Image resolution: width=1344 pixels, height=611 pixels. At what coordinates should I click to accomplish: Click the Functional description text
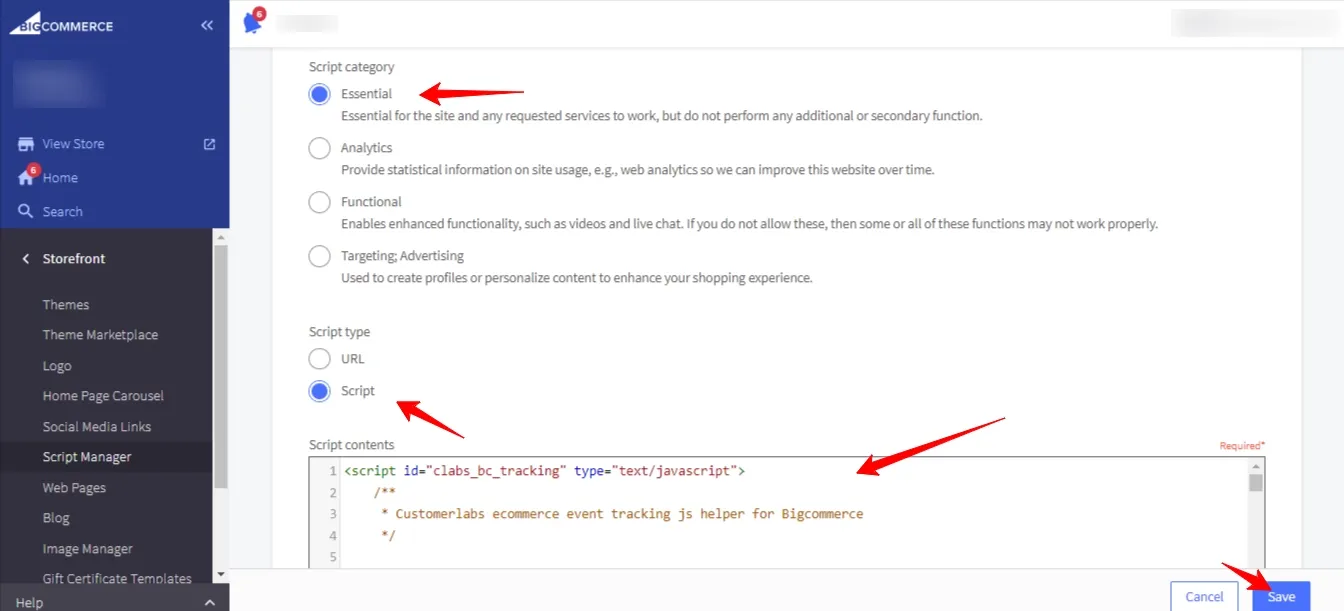click(x=749, y=224)
